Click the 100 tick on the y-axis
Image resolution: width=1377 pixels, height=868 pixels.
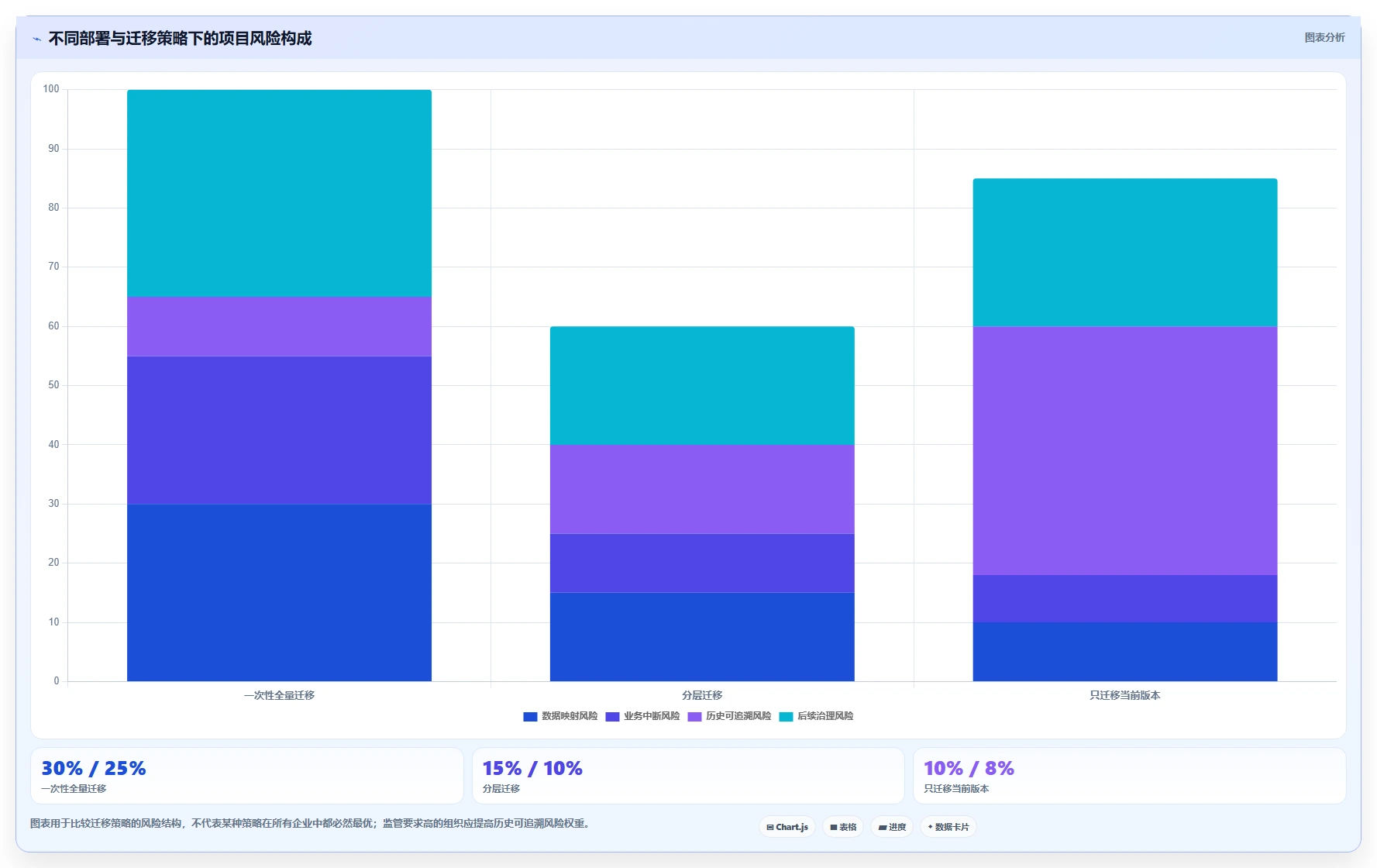tap(51, 89)
